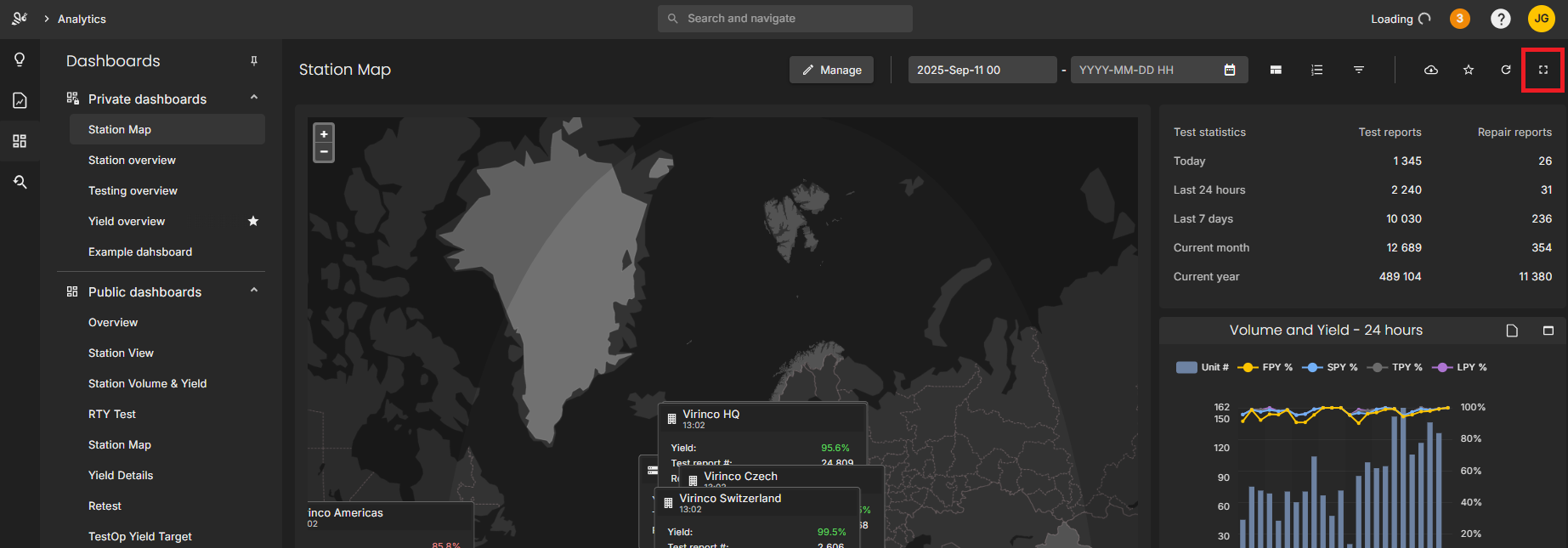Open the analytics chart sidebar icon
Image resolution: width=1568 pixels, height=548 pixels.
pos(20,100)
